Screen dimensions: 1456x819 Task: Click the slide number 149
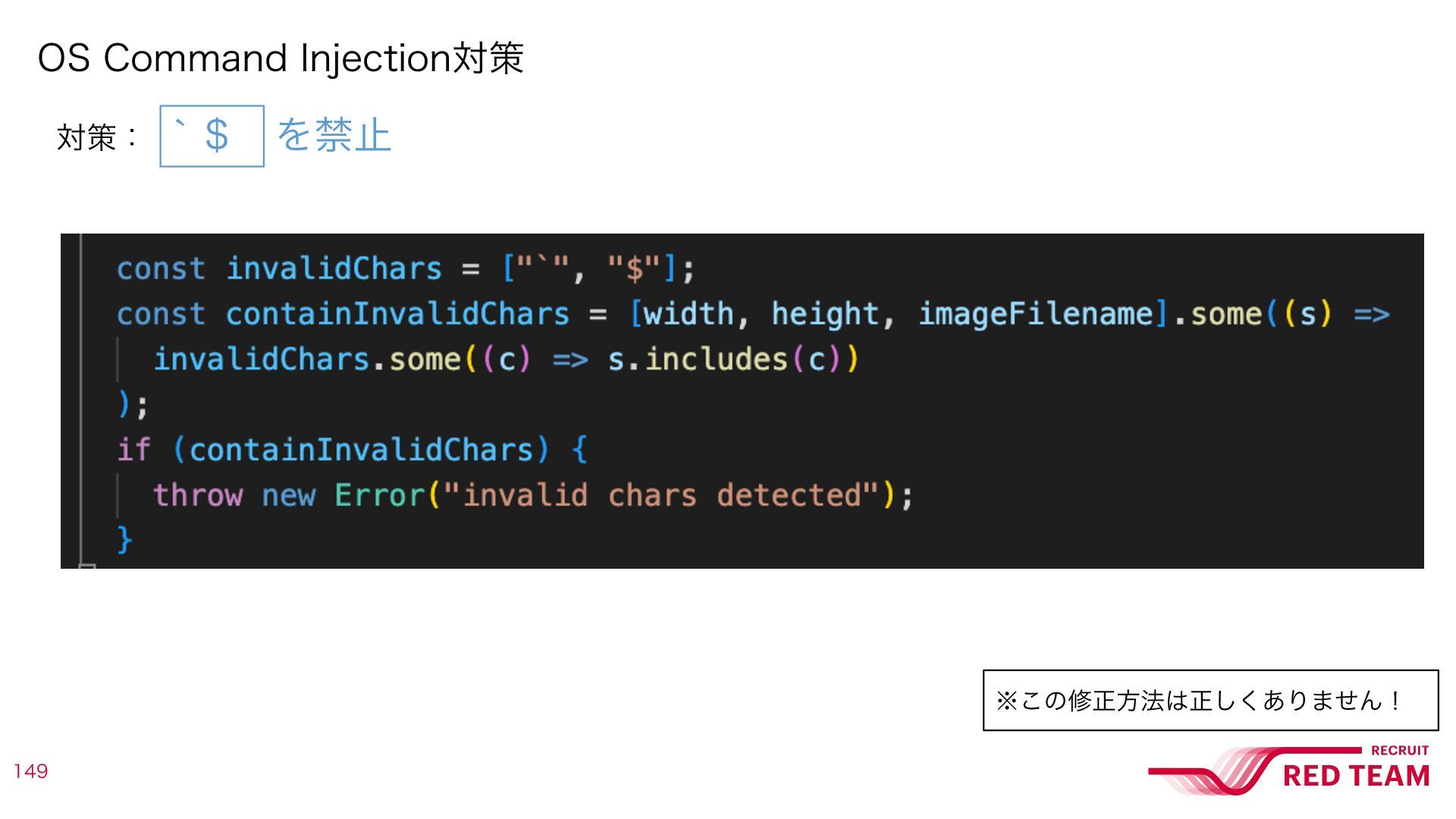click(30, 771)
